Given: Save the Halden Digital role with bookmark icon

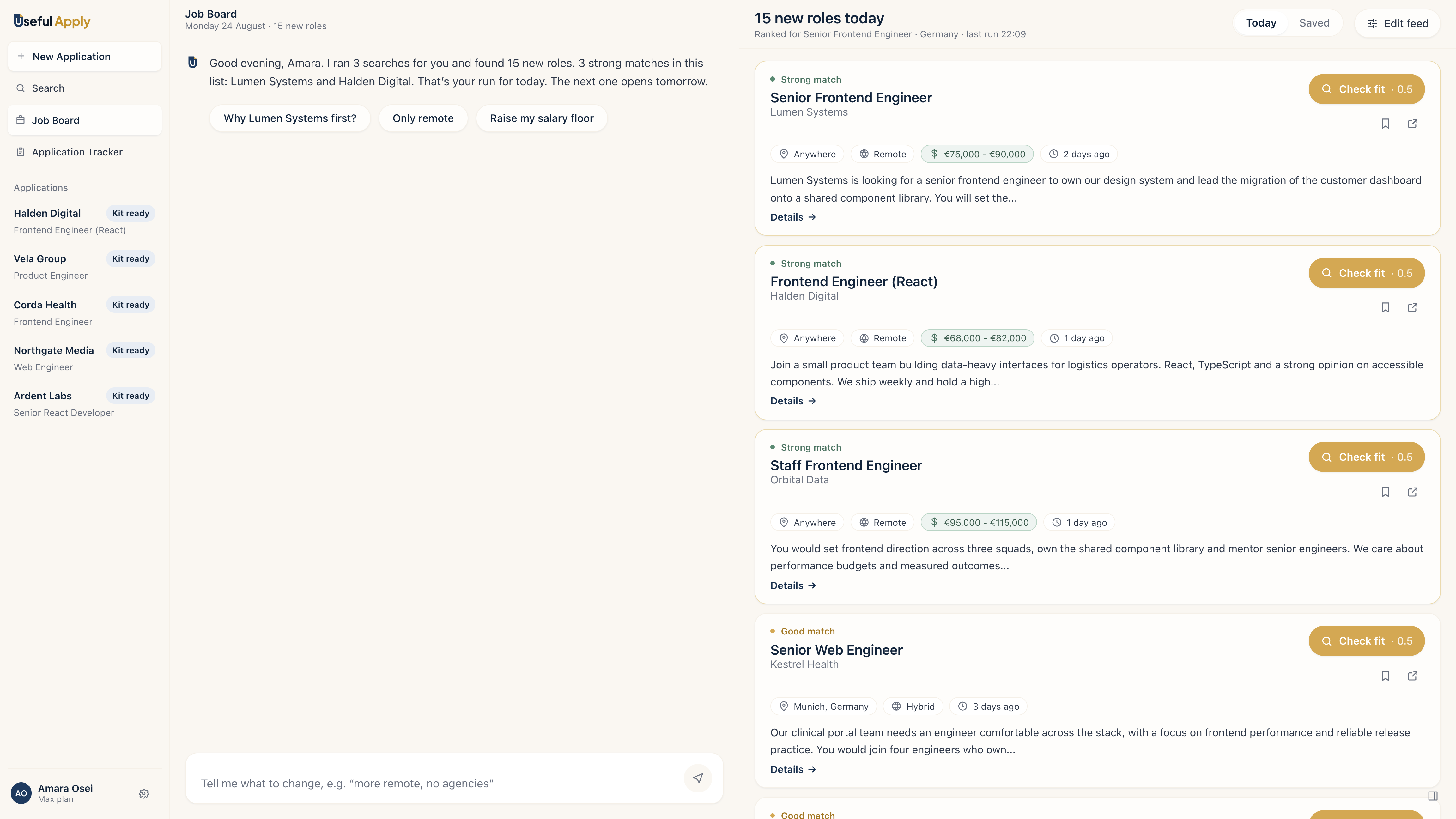Looking at the screenshot, I should click(1385, 307).
